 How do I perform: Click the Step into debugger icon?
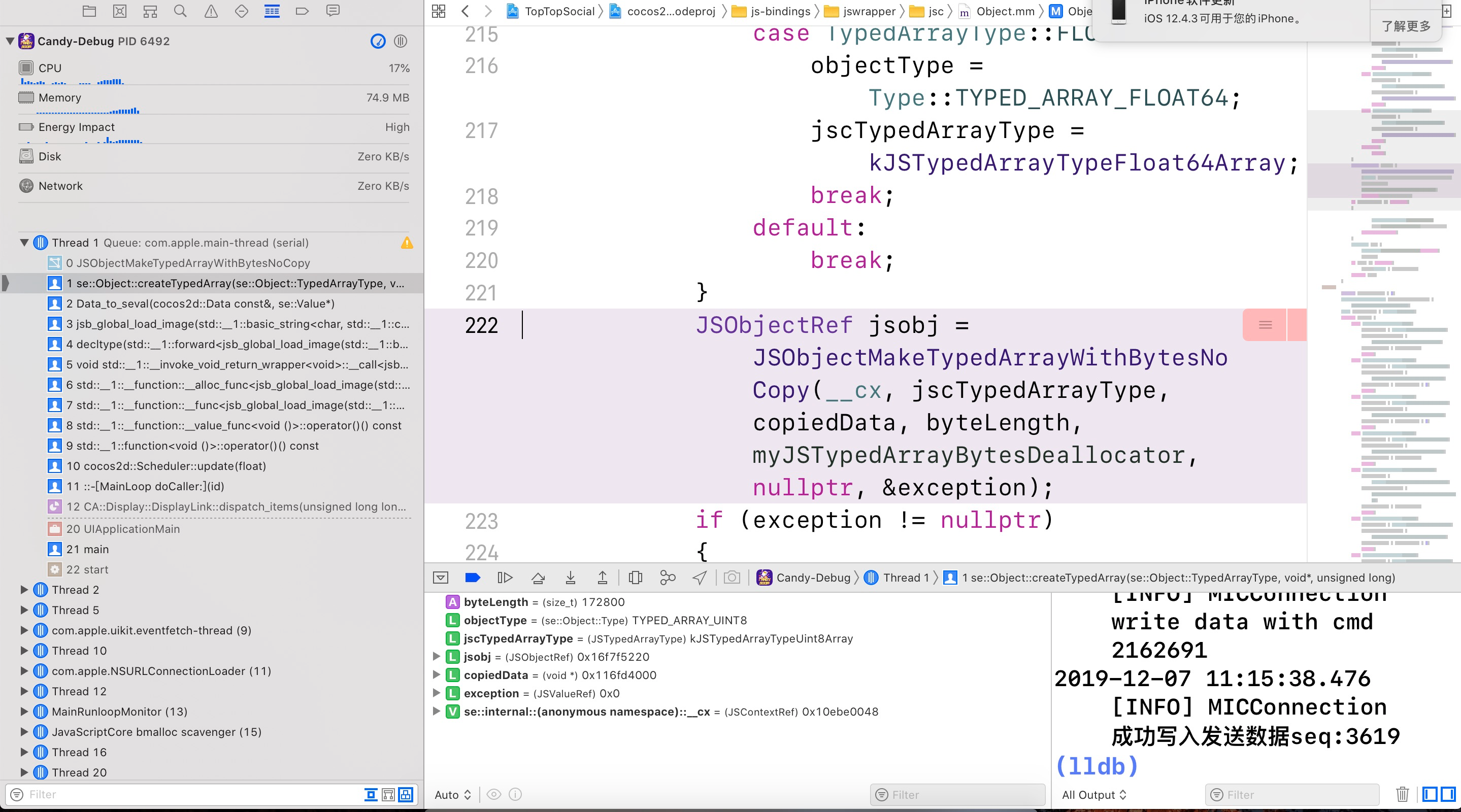tap(571, 578)
